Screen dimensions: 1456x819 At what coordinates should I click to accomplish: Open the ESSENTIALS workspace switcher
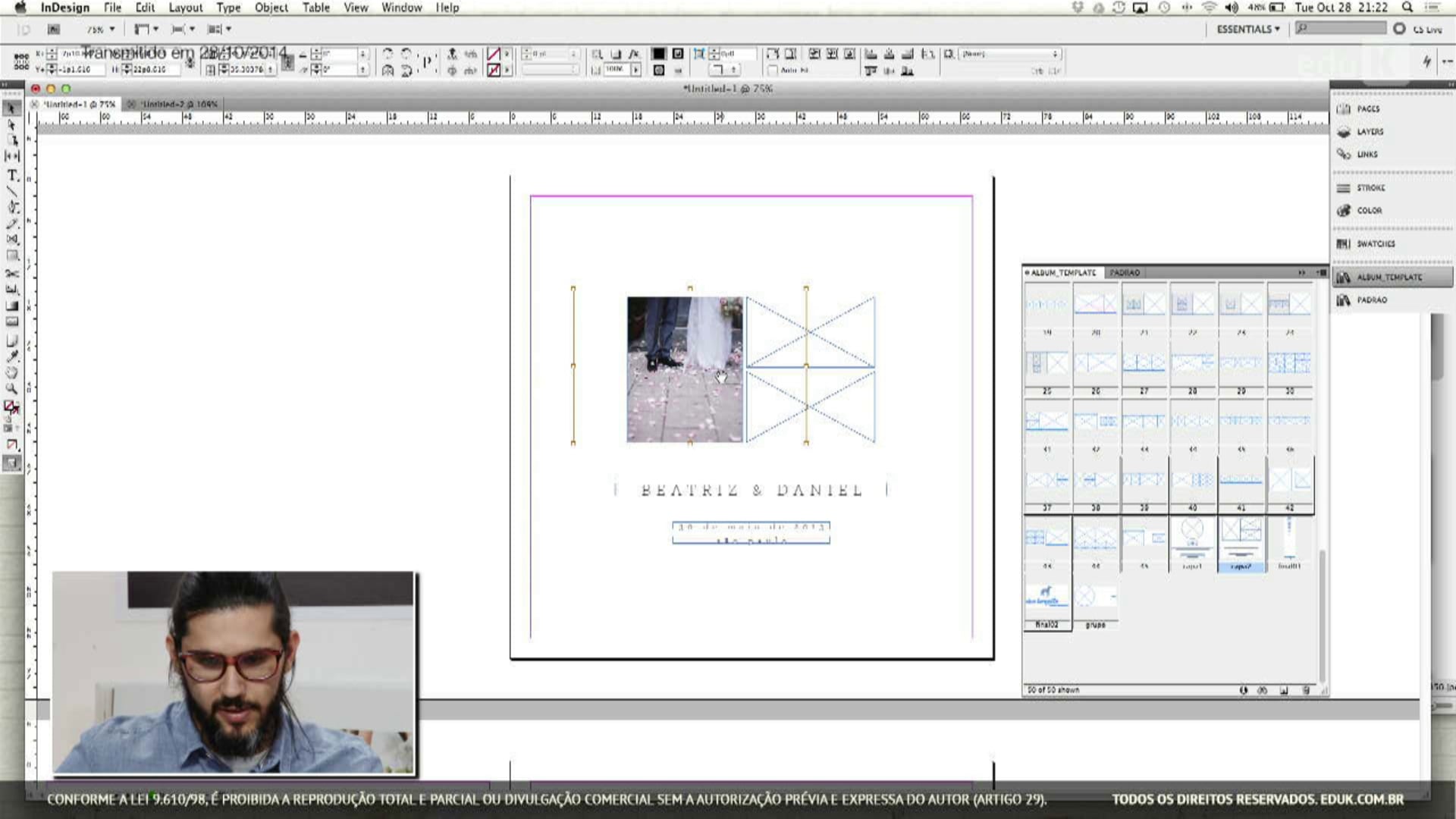coord(1248,29)
